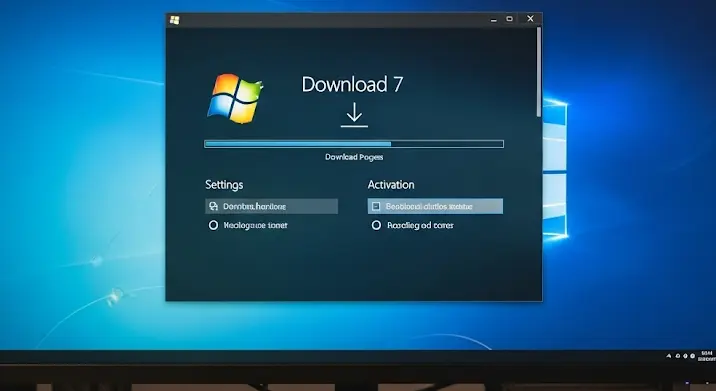Close the download dialog window
Viewport: 716px width, 391px height.
[x=530, y=19]
